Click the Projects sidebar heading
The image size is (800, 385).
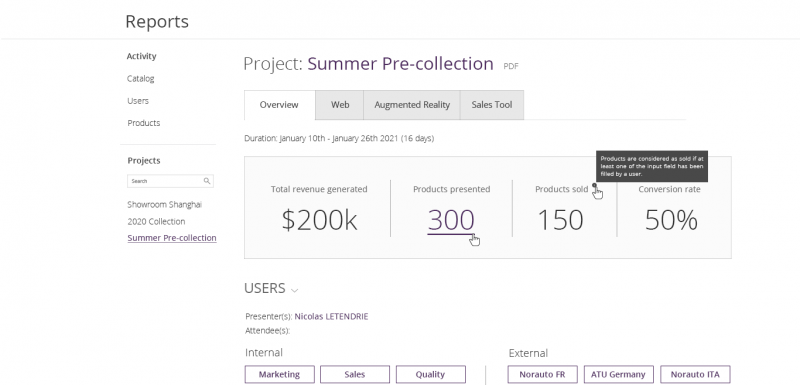click(144, 161)
